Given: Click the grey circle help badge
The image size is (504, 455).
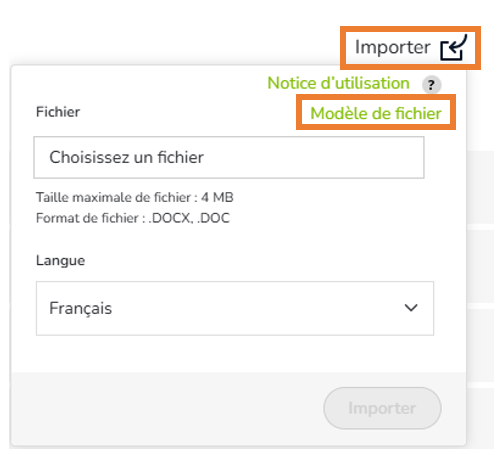Looking at the screenshot, I should tap(431, 85).
